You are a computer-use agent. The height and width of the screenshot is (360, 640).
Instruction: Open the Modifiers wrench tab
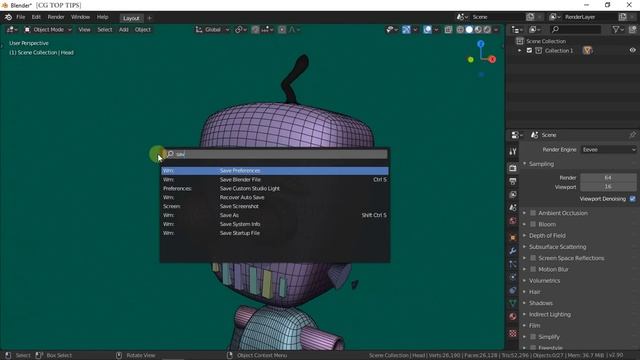(513, 251)
